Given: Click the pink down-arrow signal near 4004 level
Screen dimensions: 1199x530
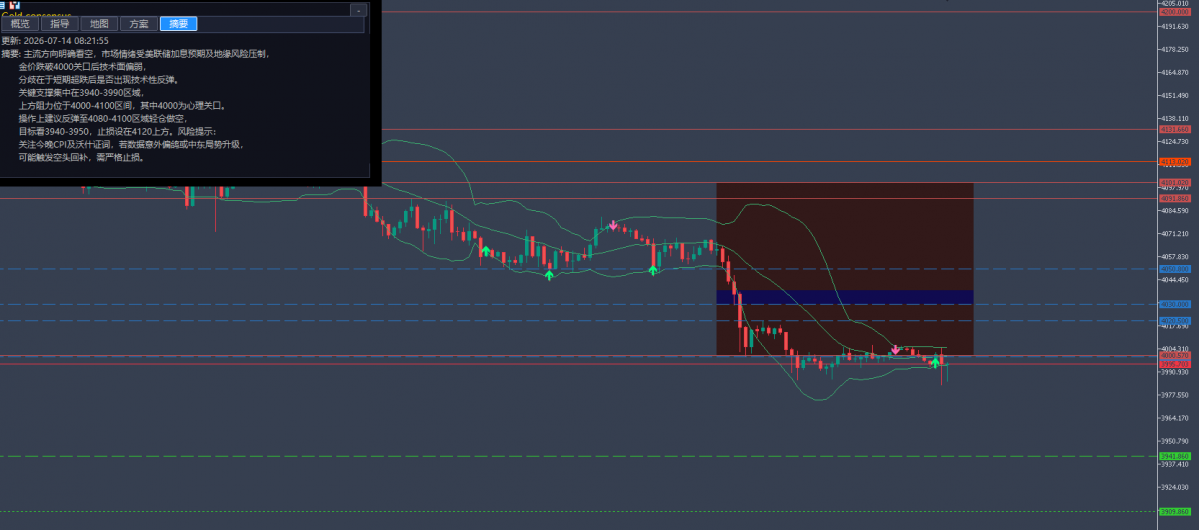Looking at the screenshot, I should click(895, 350).
